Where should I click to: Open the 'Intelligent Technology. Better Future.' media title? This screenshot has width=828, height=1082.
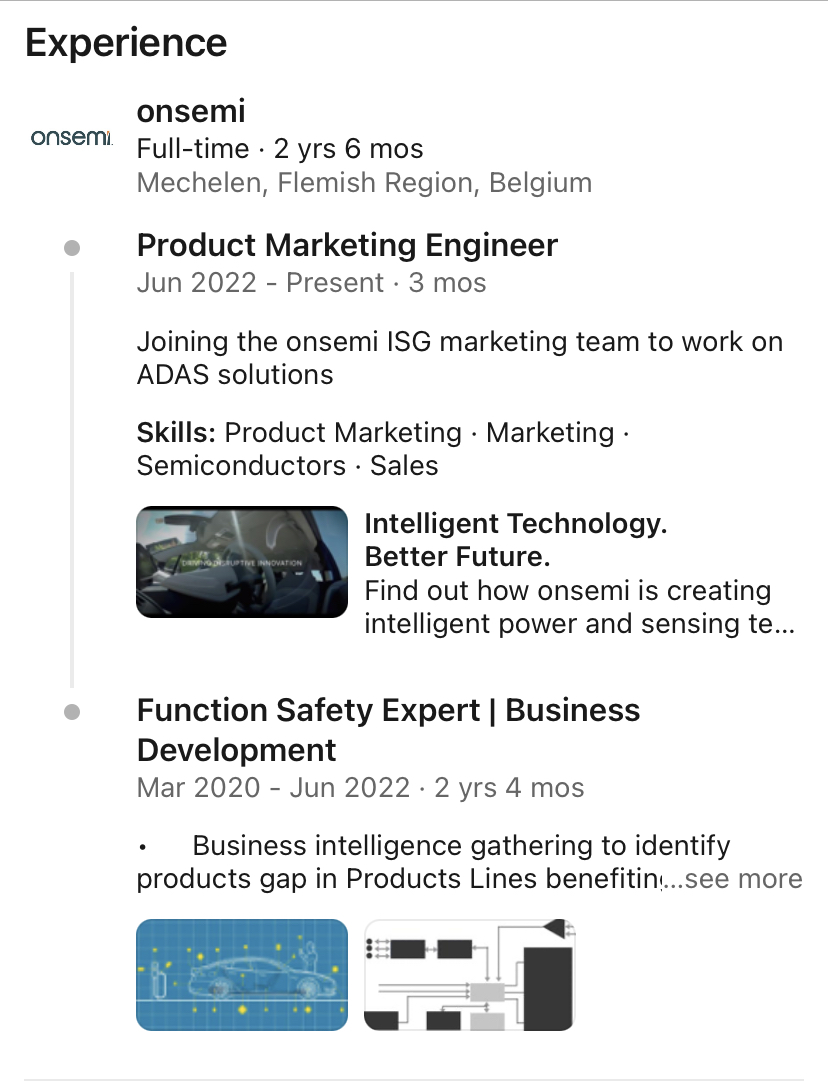tap(515, 539)
